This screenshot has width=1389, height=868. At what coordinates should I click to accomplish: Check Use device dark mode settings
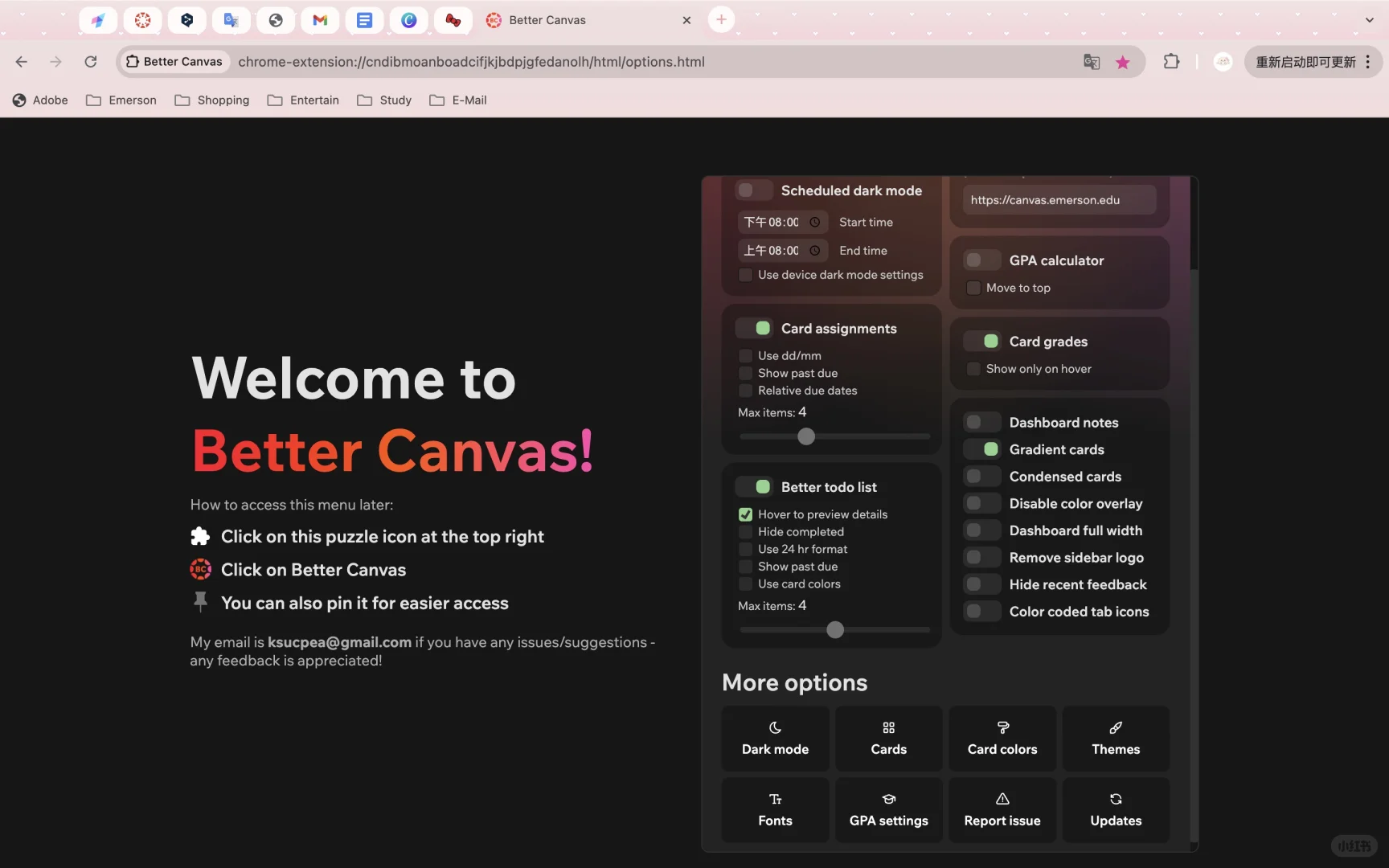point(746,275)
